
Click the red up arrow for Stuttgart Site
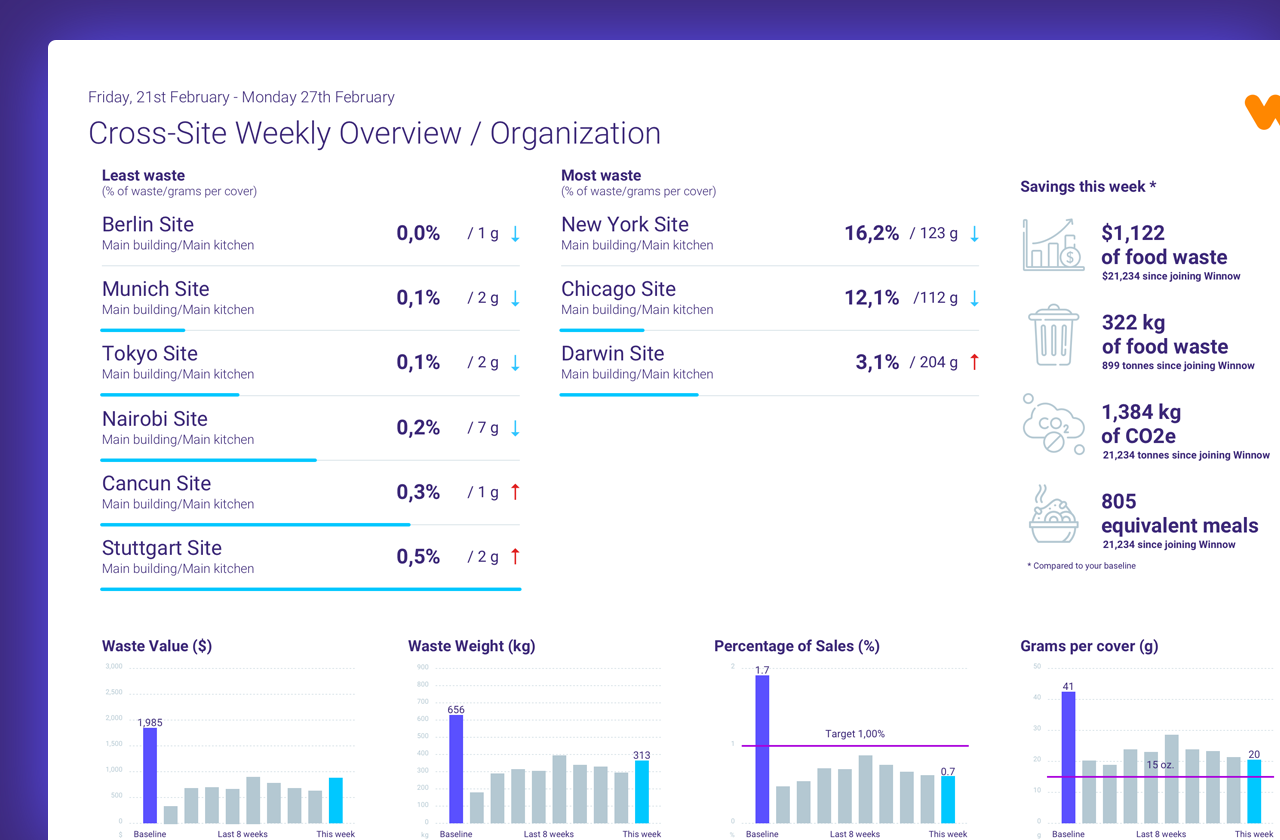click(x=515, y=557)
